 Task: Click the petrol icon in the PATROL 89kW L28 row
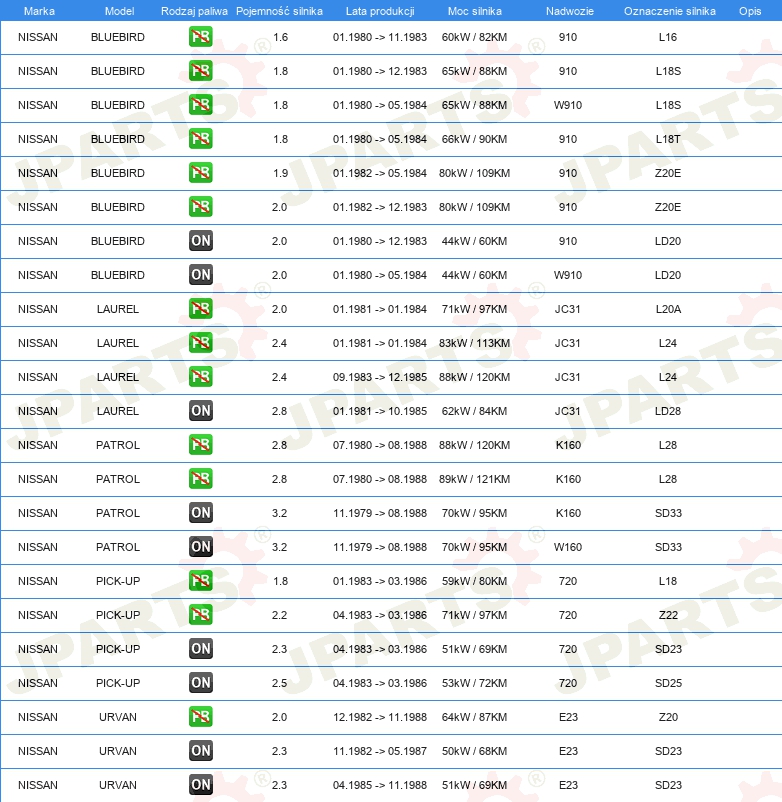pyautogui.click(x=200, y=479)
